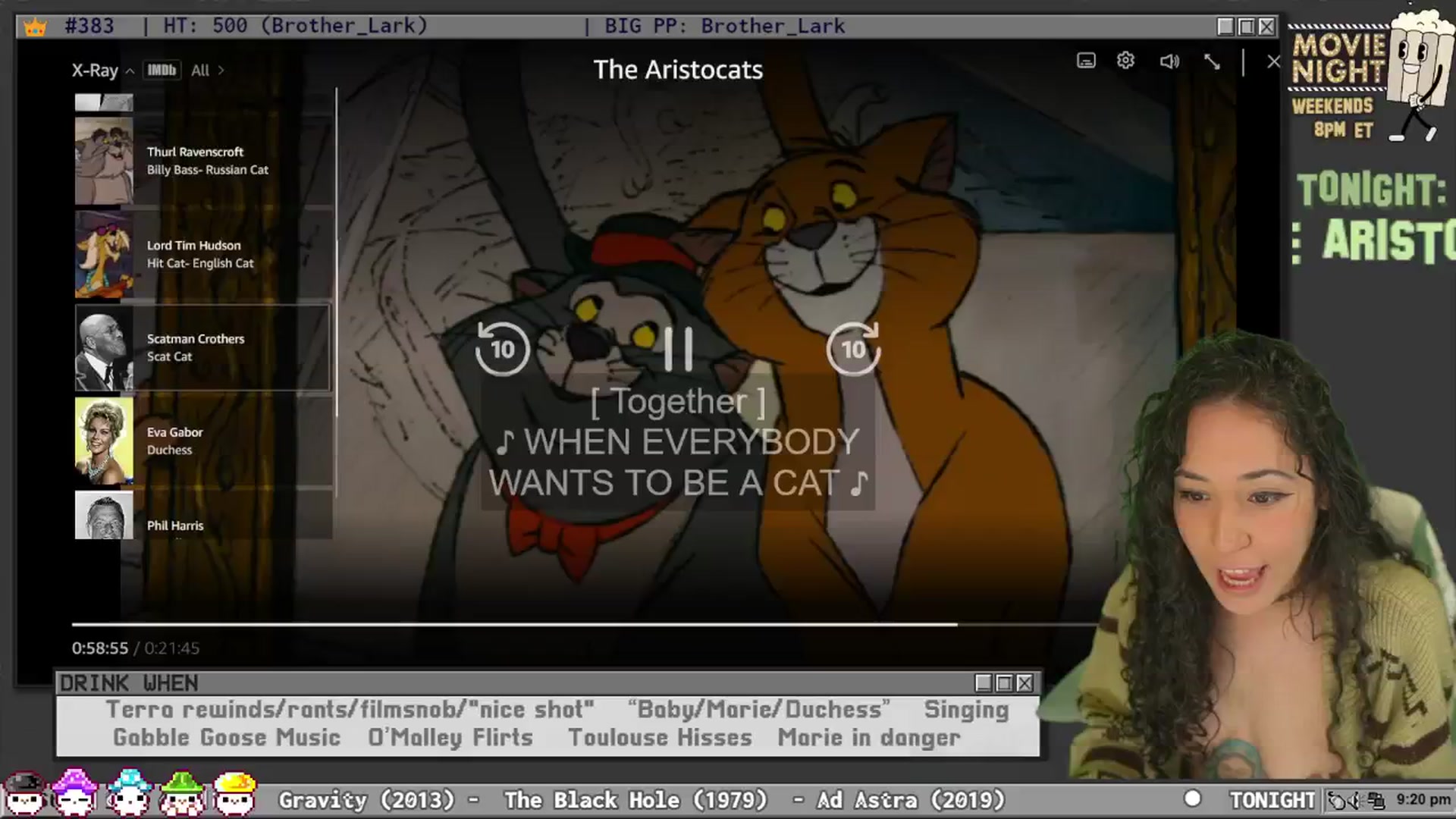Image resolution: width=1456 pixels, height=819 pixels.
Task: Click the yellow mushroom emote
Action: [x=235, y=793]
